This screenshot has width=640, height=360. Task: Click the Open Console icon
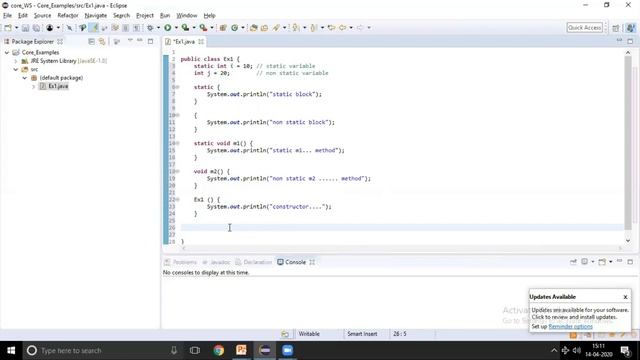(x=602, y=262)
